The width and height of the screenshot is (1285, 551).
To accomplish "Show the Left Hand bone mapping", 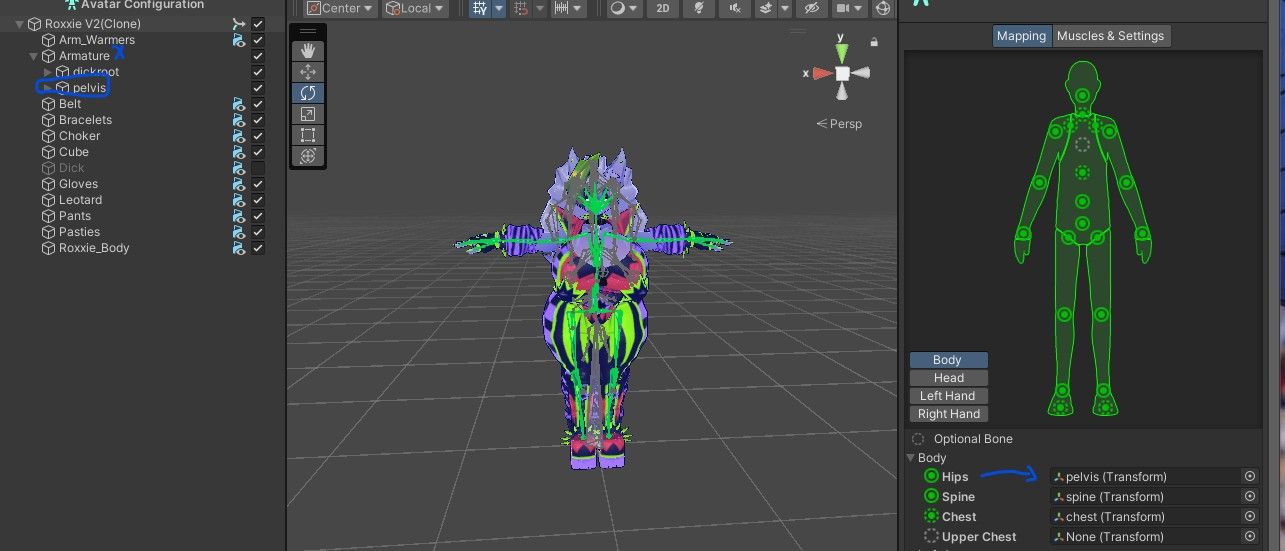I will point(948,396).
